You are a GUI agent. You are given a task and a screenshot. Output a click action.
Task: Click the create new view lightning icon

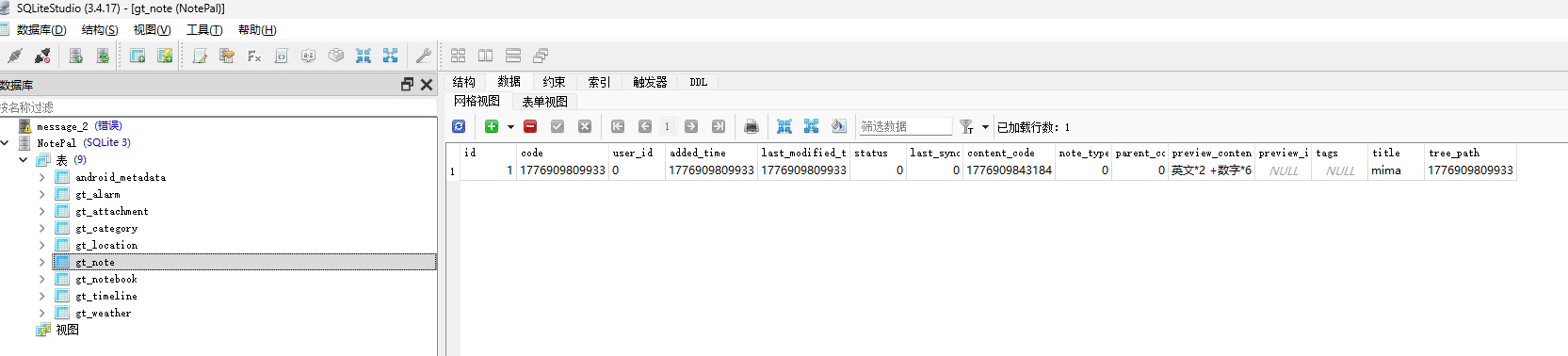coord(165,56)
